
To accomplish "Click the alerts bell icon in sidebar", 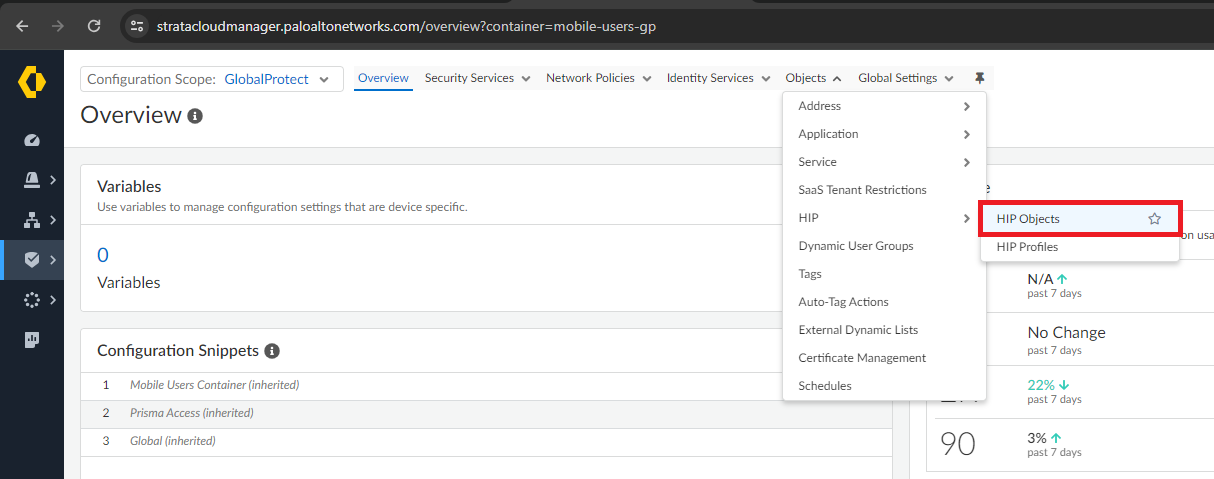I will (31, 180).
